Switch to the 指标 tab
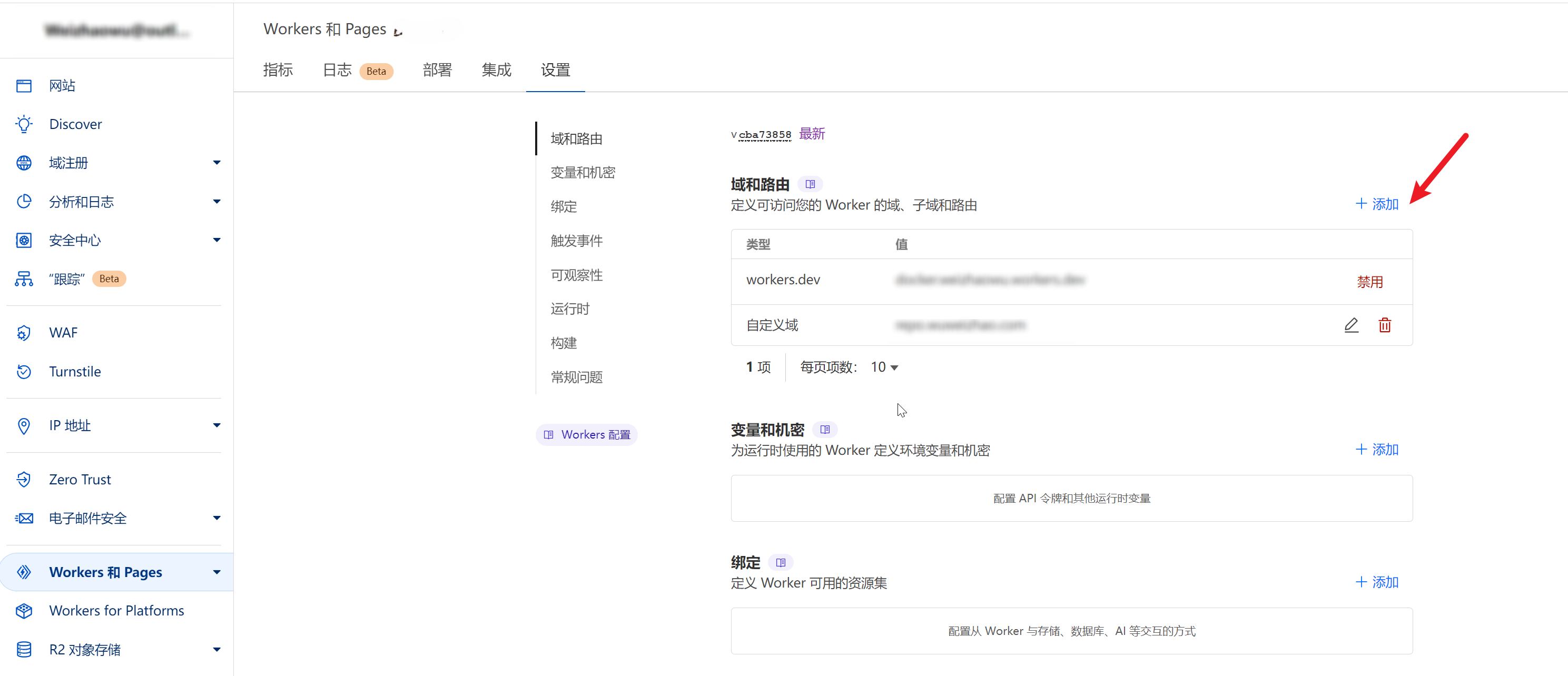This screenshot has width=1568, height=676. (278, 70)
